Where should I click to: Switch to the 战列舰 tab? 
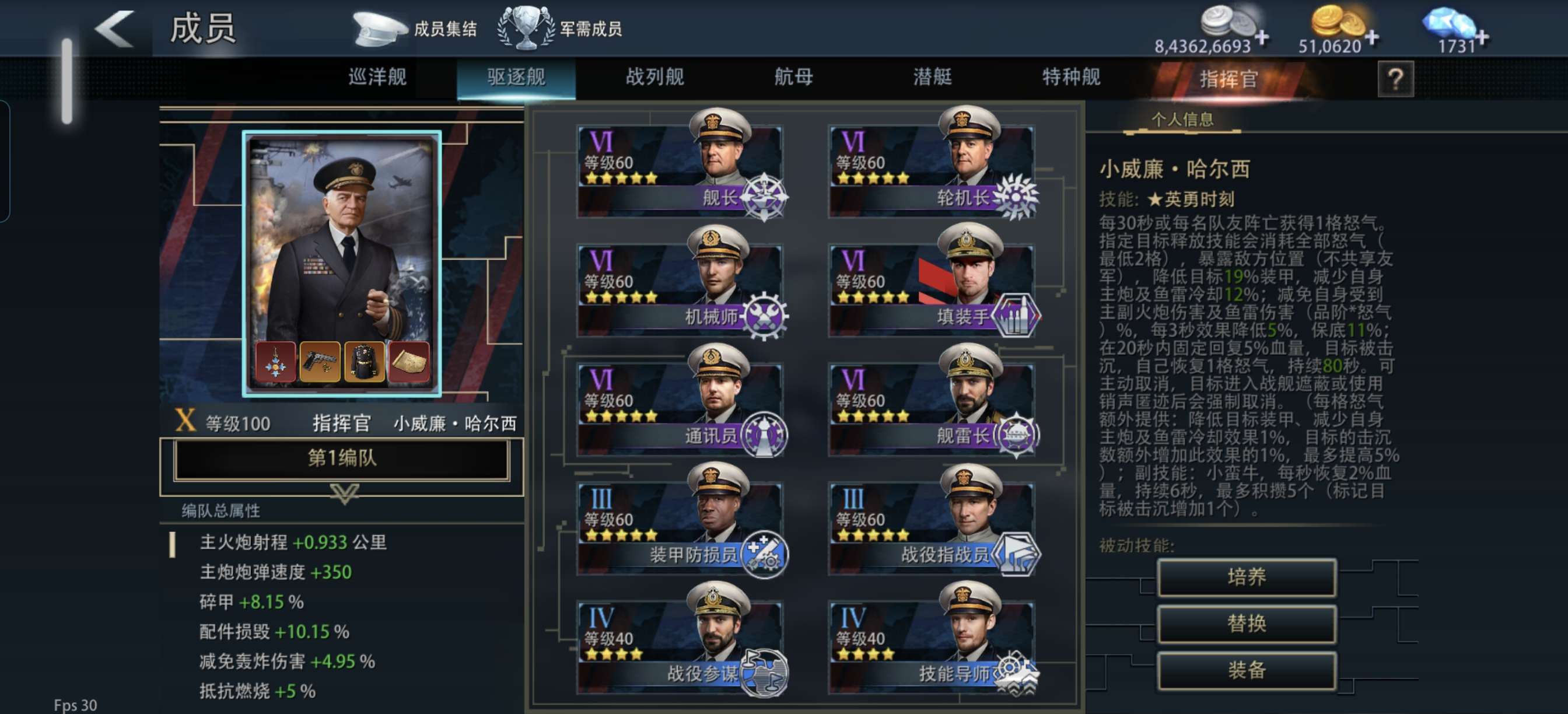coord(655,78)
